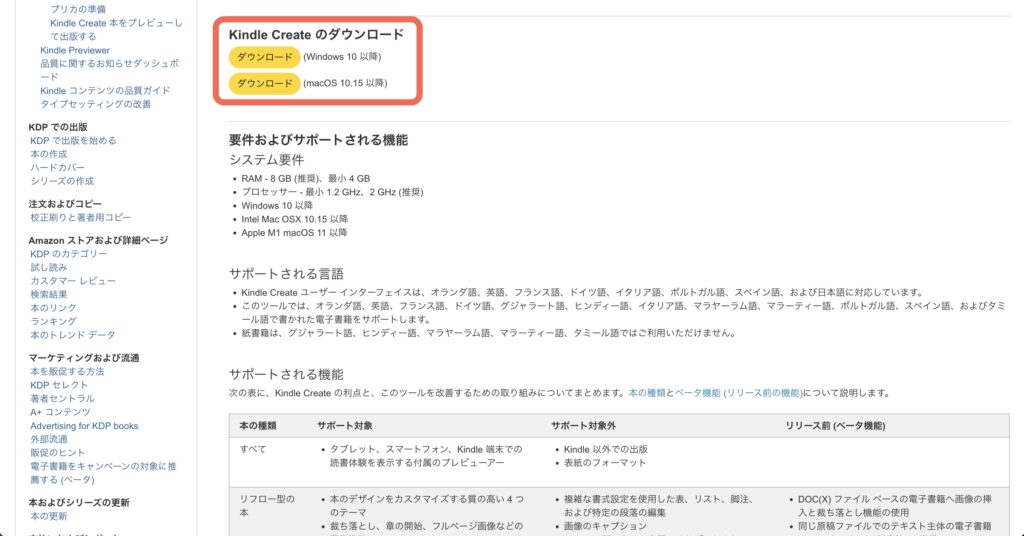Open KDP で出版を始める link
Image resolution: width=1024 pixels, height=536 pixels.
point(73,140)
